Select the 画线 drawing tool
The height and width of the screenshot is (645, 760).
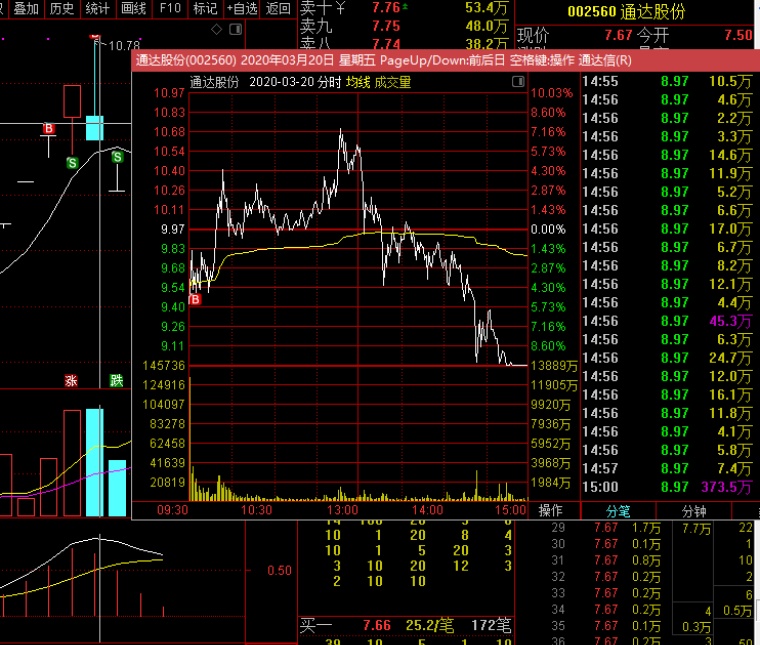coord(133,8)
